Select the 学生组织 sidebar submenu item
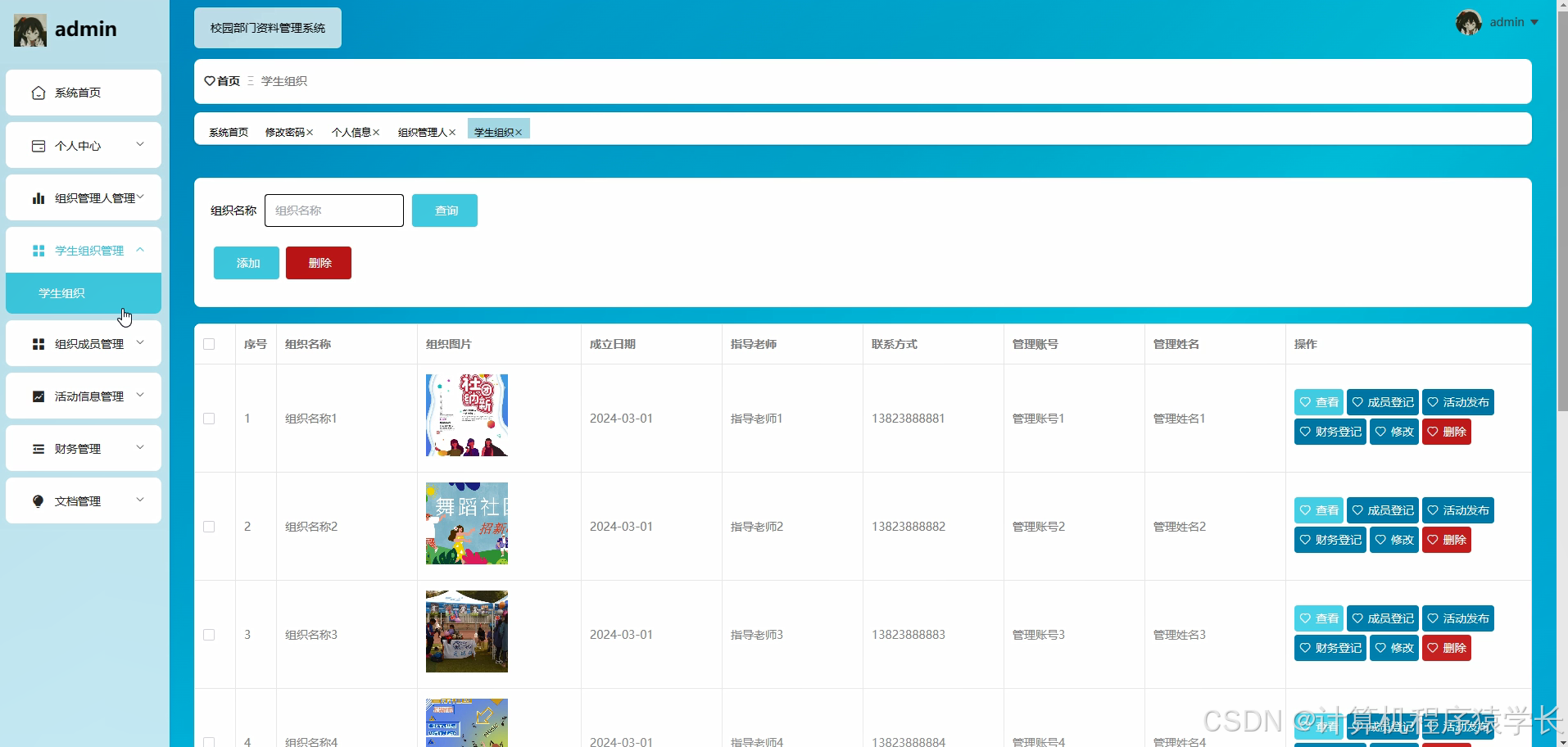 (84, 293)
